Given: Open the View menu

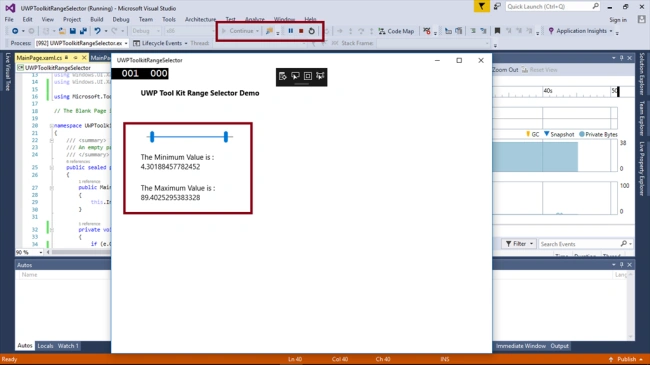Looking at the screenshot, I should coord(47,19).
